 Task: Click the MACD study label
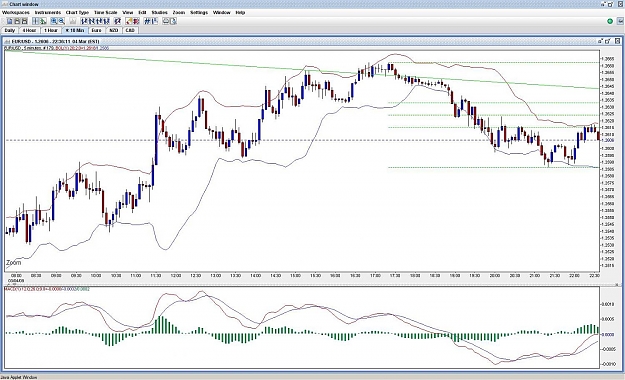[x=47, y=289]
